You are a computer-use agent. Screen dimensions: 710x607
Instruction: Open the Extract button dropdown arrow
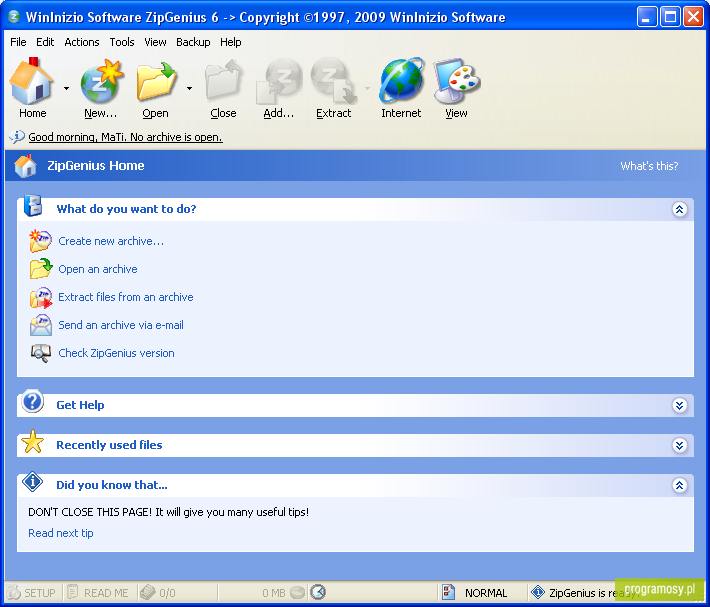click(367, 88)
